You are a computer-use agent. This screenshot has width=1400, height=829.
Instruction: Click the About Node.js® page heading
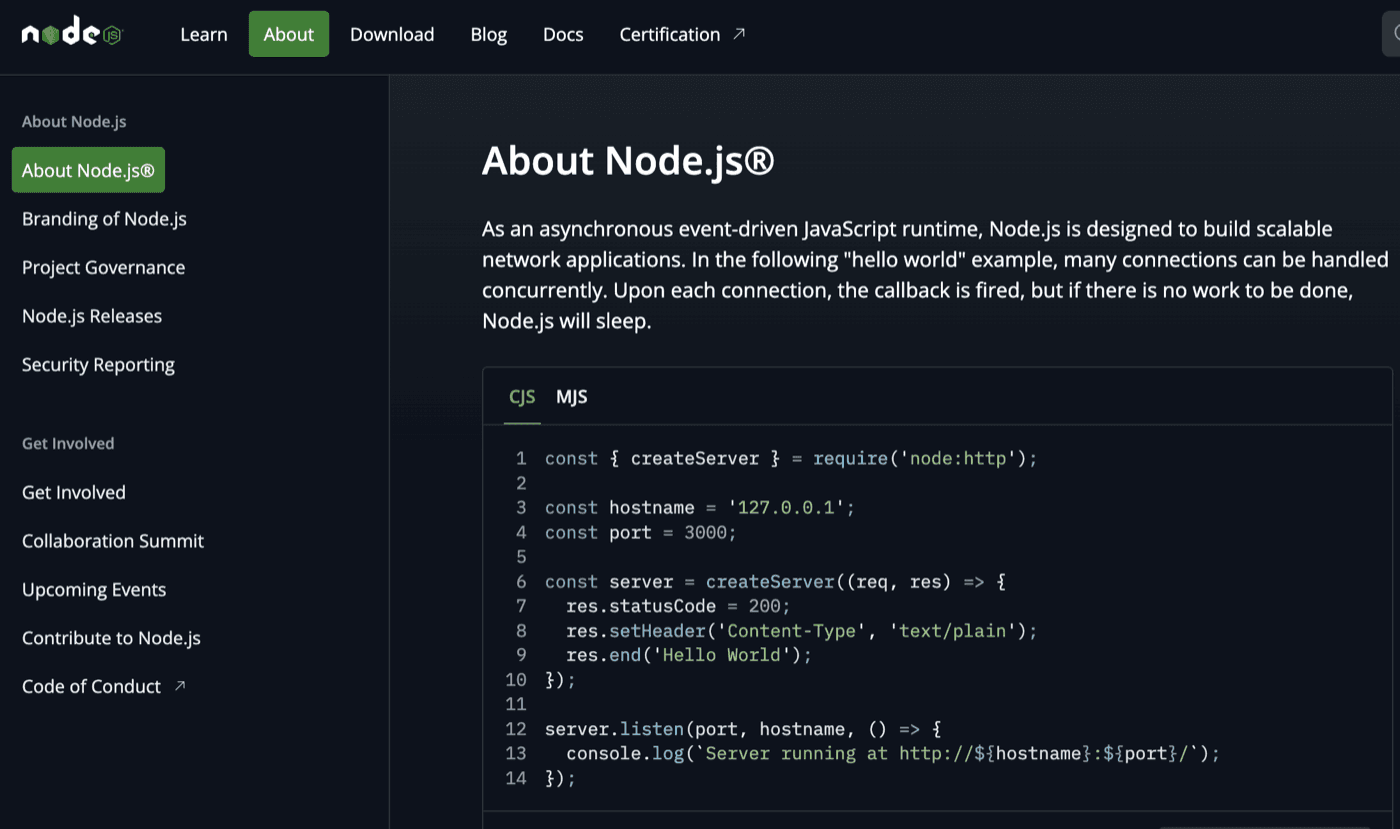(x=628, y=161)
